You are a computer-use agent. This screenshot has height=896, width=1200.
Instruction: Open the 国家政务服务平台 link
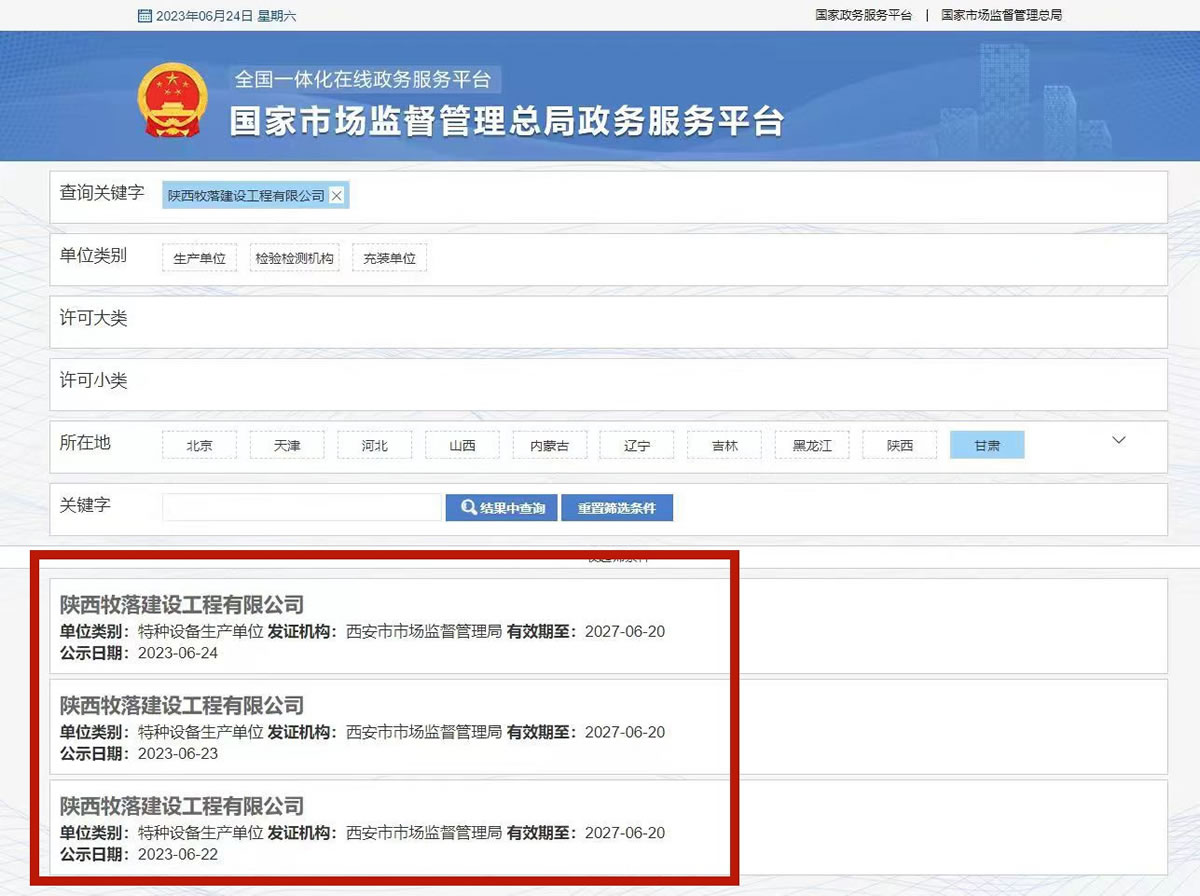click(x=863, y=16)
